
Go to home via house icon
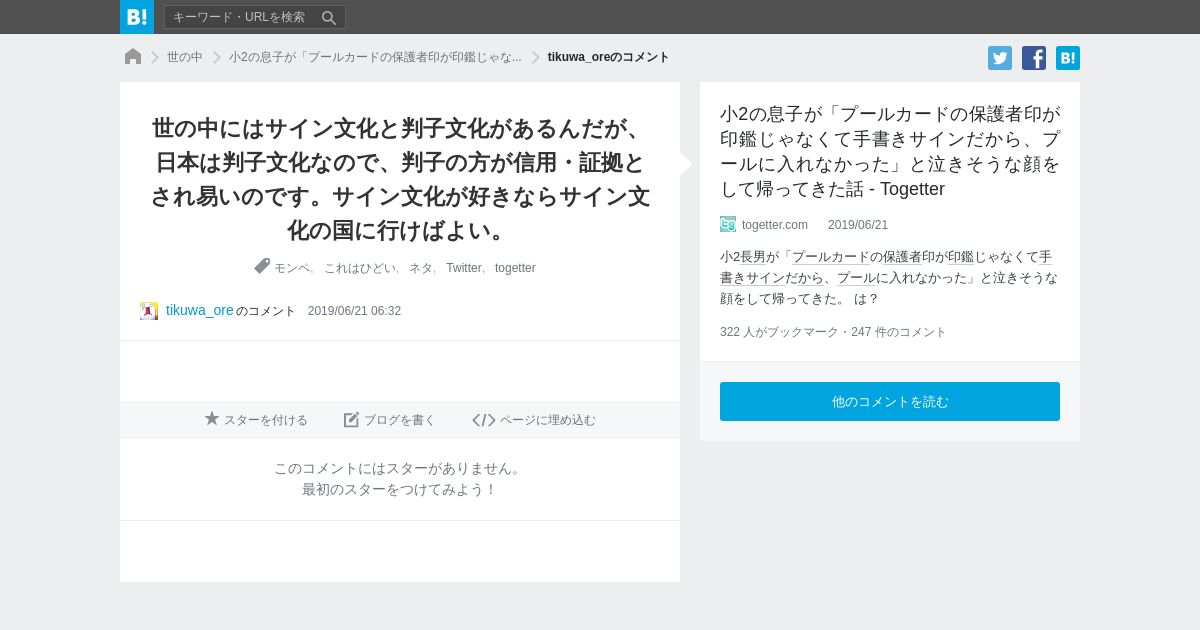coord(133,57)
